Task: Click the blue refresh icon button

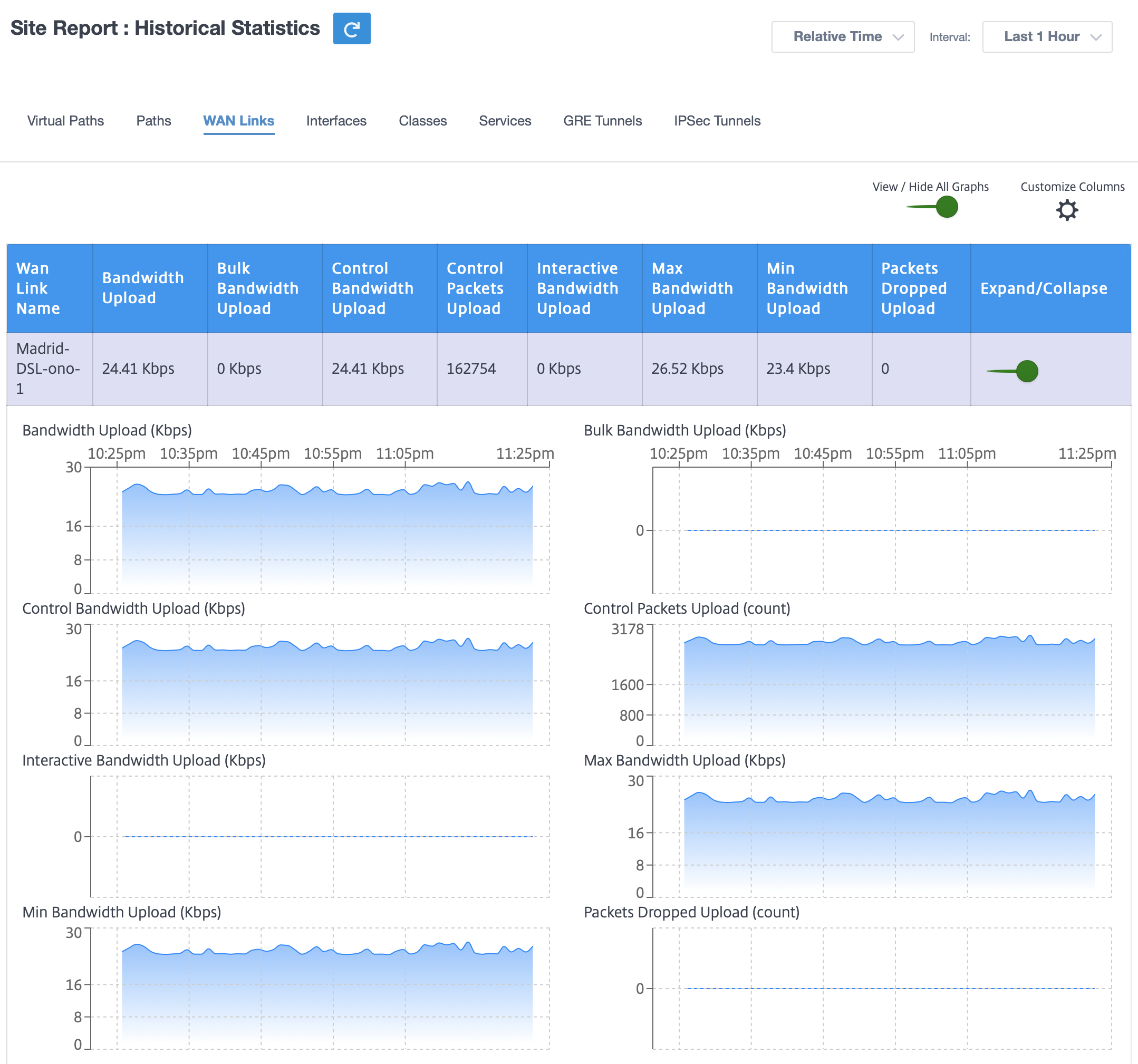Action: (352, 28)
